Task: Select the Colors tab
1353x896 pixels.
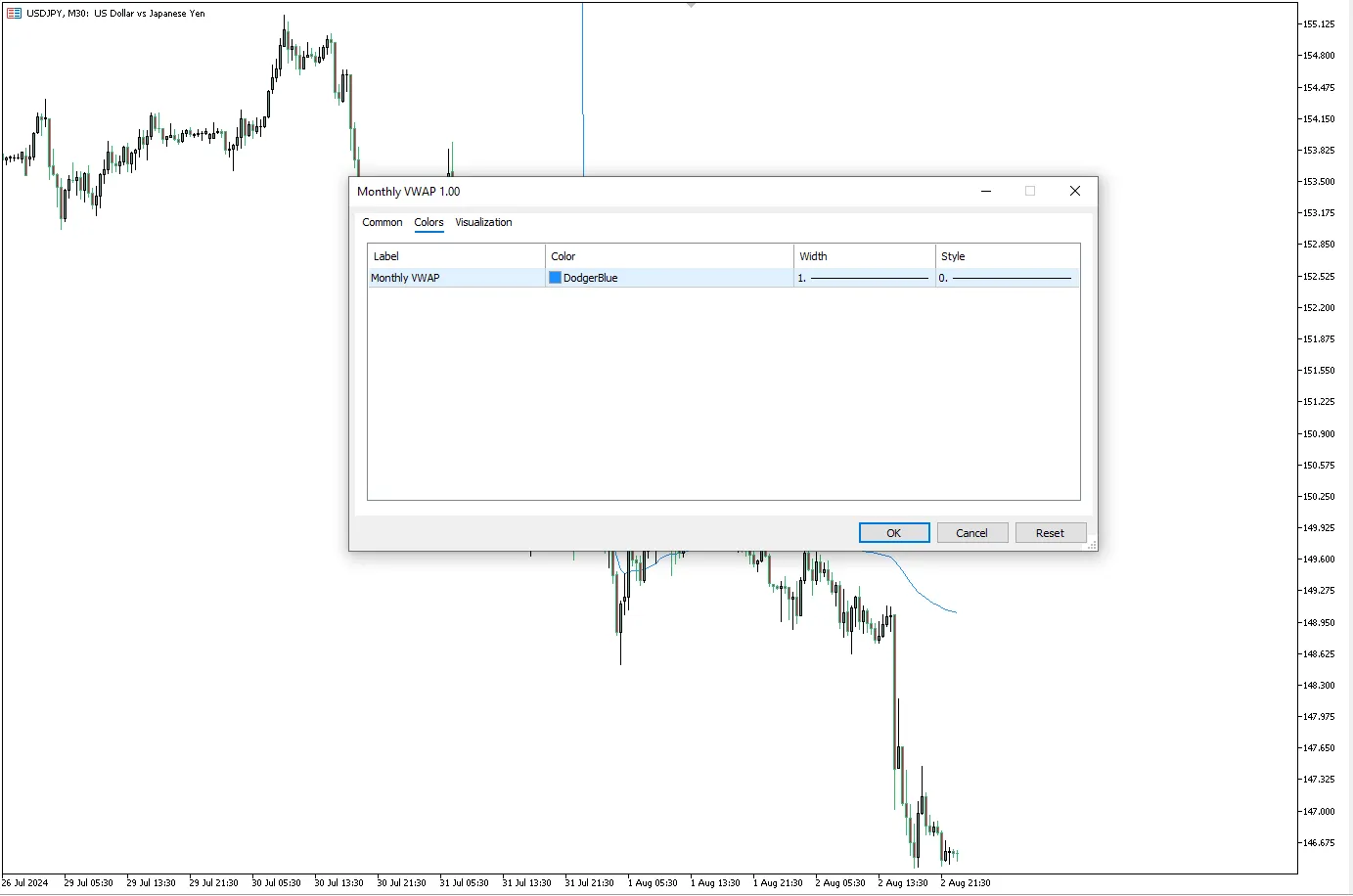Action: pos(428,222)
